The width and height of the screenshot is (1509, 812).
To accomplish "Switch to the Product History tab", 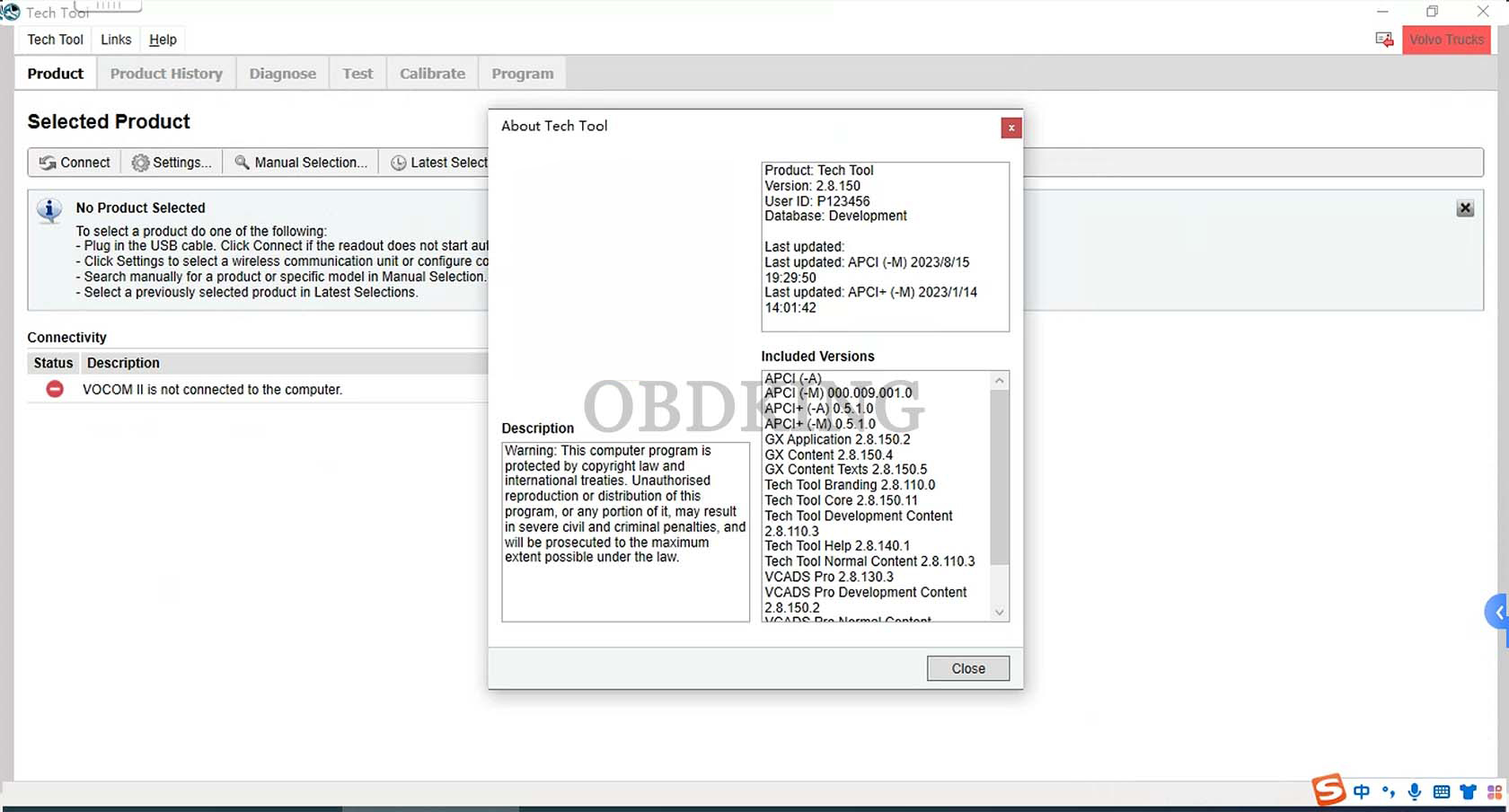I will pyautogui.click(x=166, y=74).
